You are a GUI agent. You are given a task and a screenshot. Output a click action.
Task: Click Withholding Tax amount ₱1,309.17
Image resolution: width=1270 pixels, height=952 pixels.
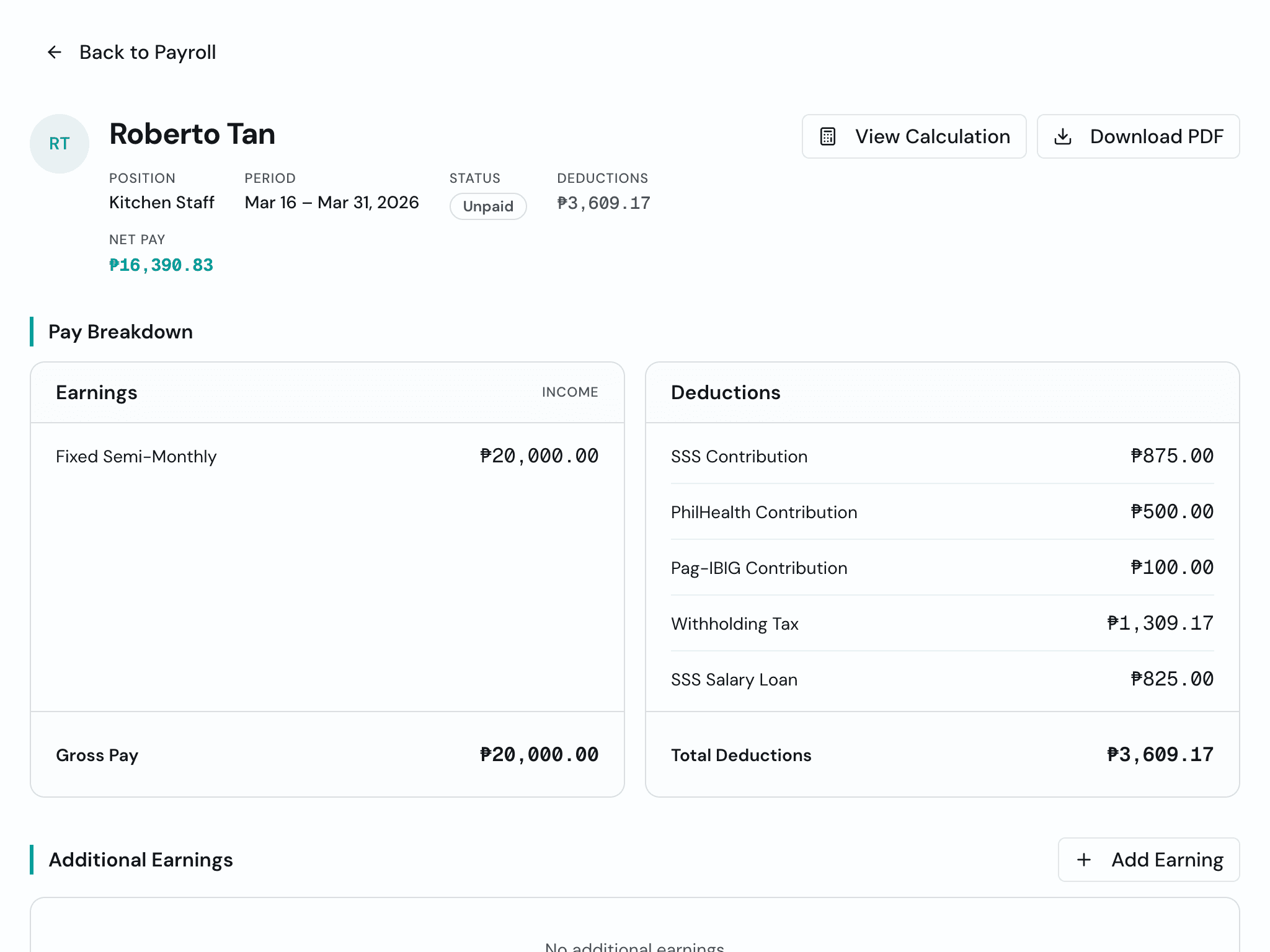(1160, 624)
